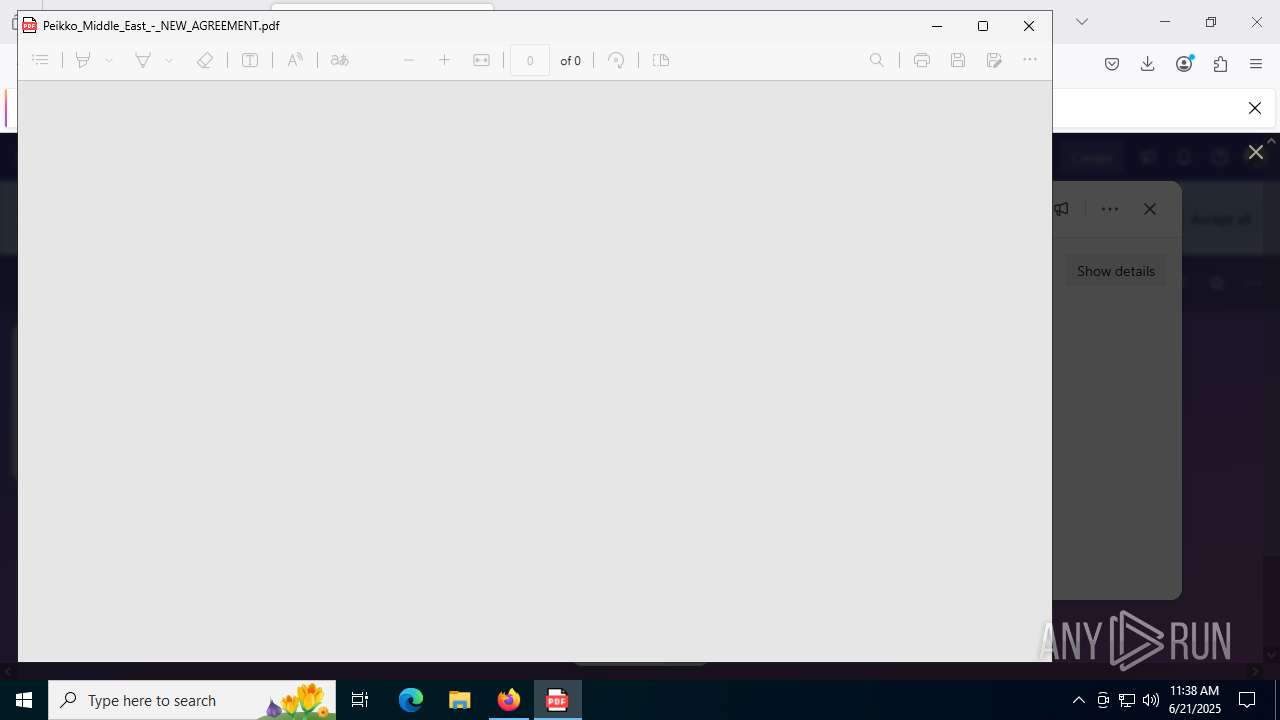Click the Type here to search box

tap(192, 700)
